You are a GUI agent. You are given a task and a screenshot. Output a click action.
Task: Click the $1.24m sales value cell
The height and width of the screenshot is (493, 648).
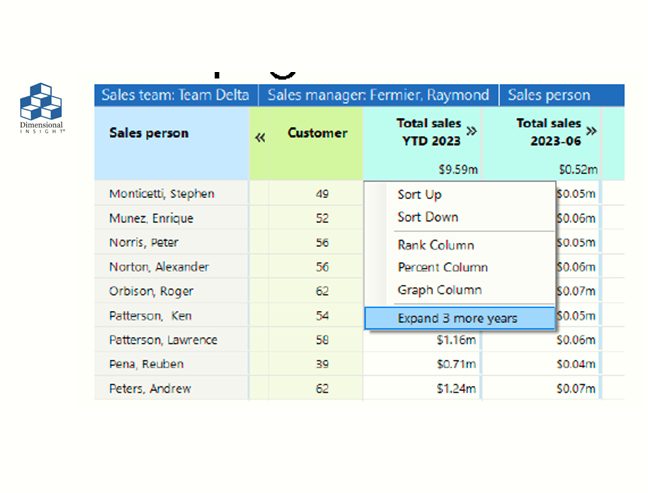457,388
